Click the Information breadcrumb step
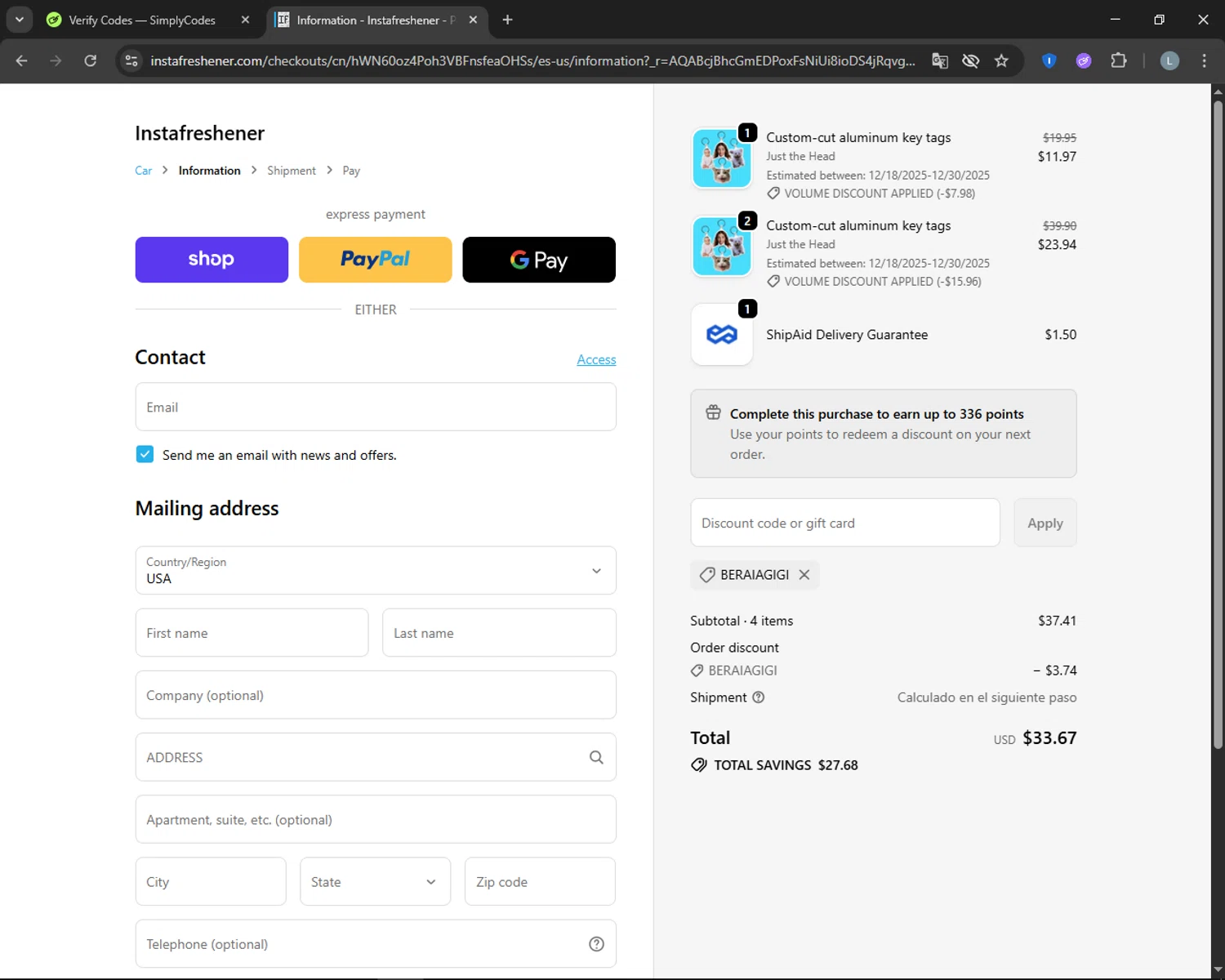This screenshot has width=1225, height=980. 210,171
